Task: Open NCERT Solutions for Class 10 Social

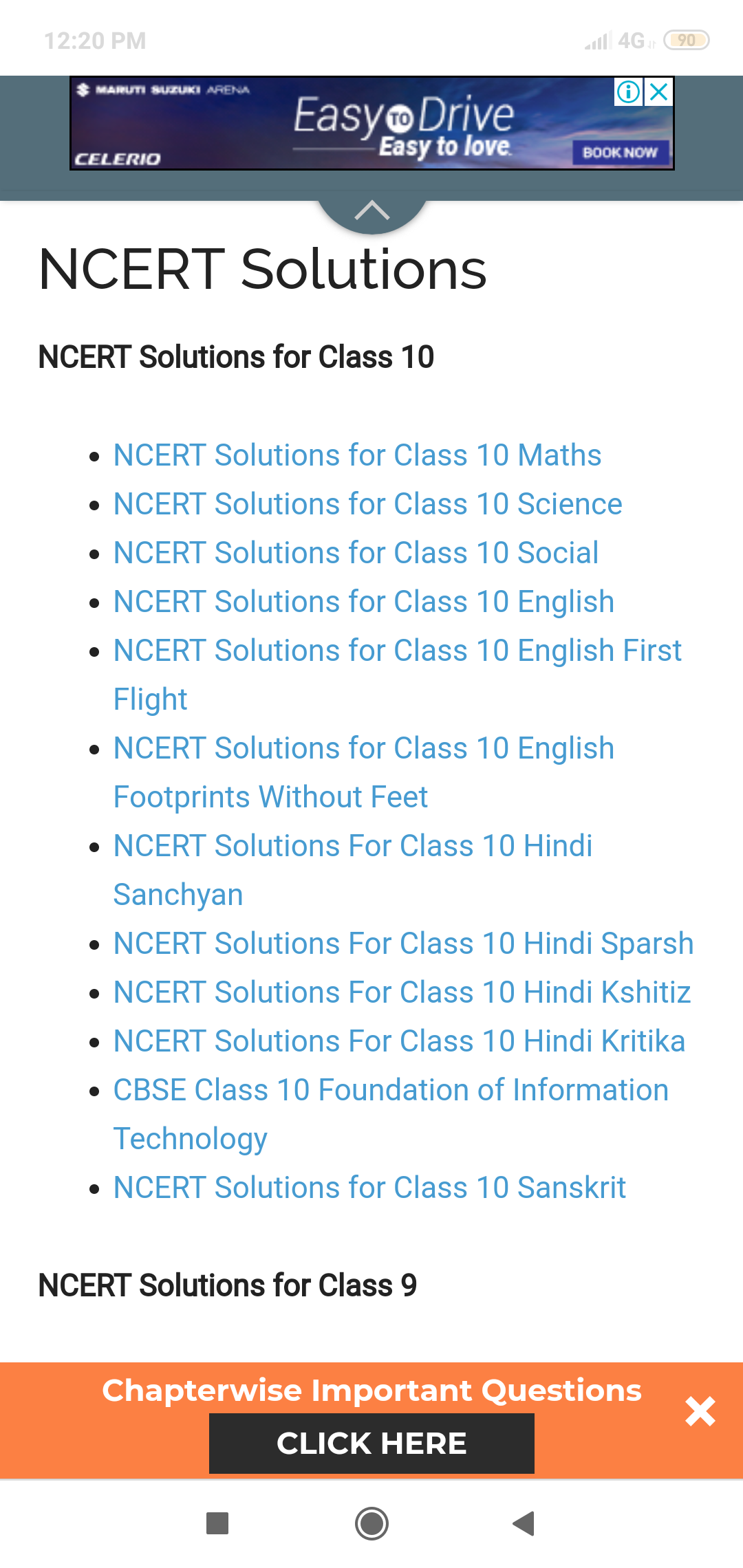Action: pyautogui.click(x=356, y=553)
